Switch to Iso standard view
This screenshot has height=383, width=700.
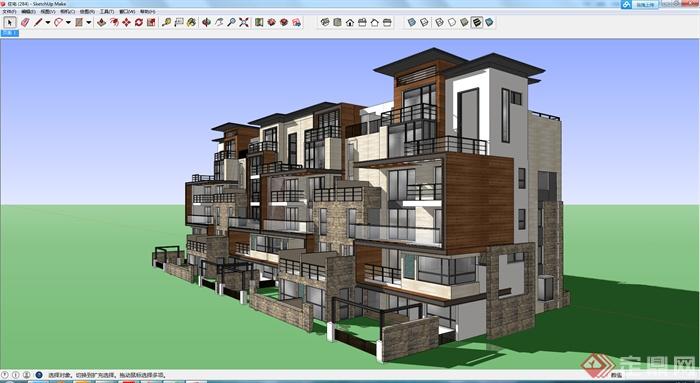point(325,22)
